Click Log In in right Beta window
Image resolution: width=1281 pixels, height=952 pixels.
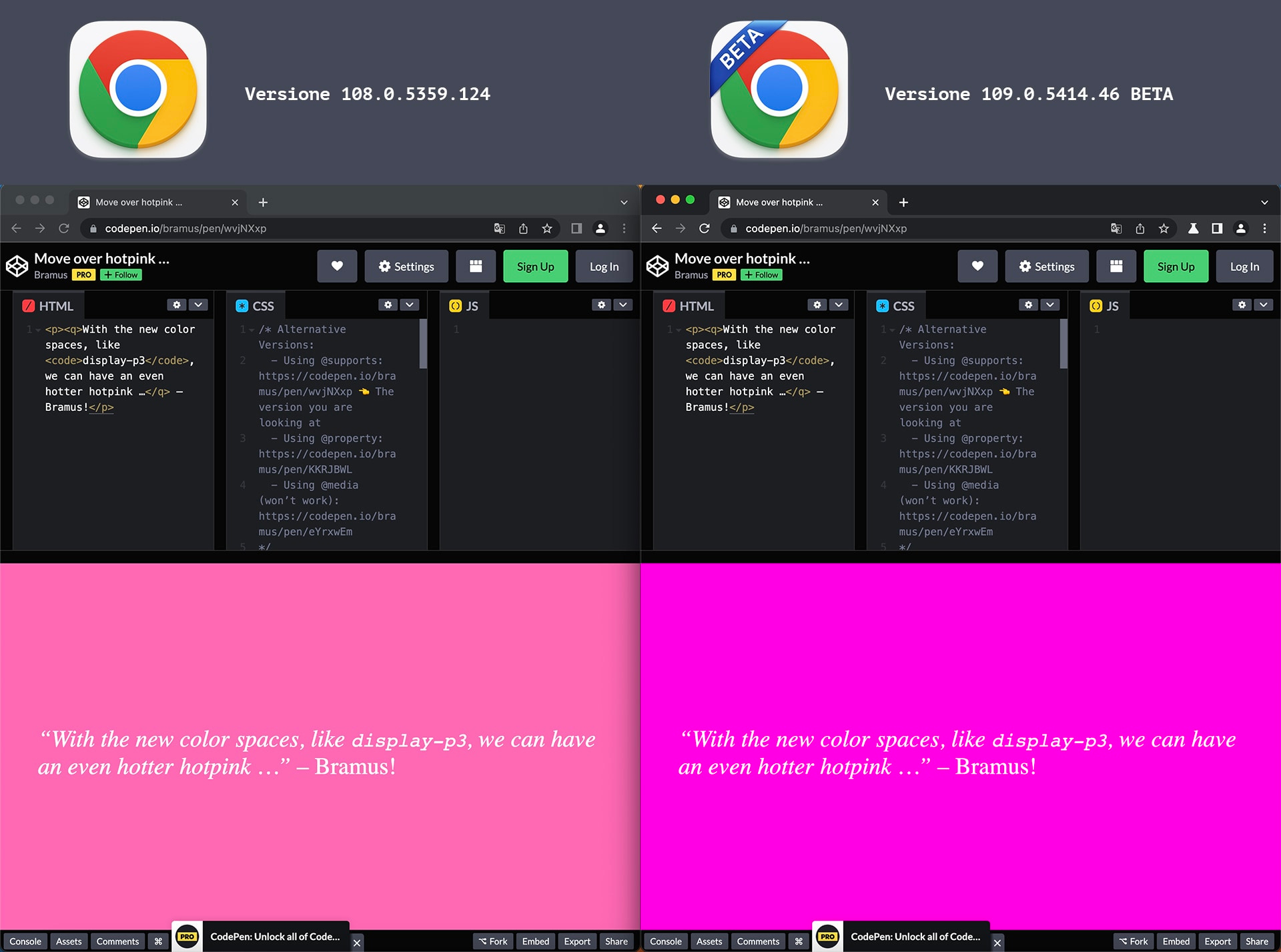1244,266
